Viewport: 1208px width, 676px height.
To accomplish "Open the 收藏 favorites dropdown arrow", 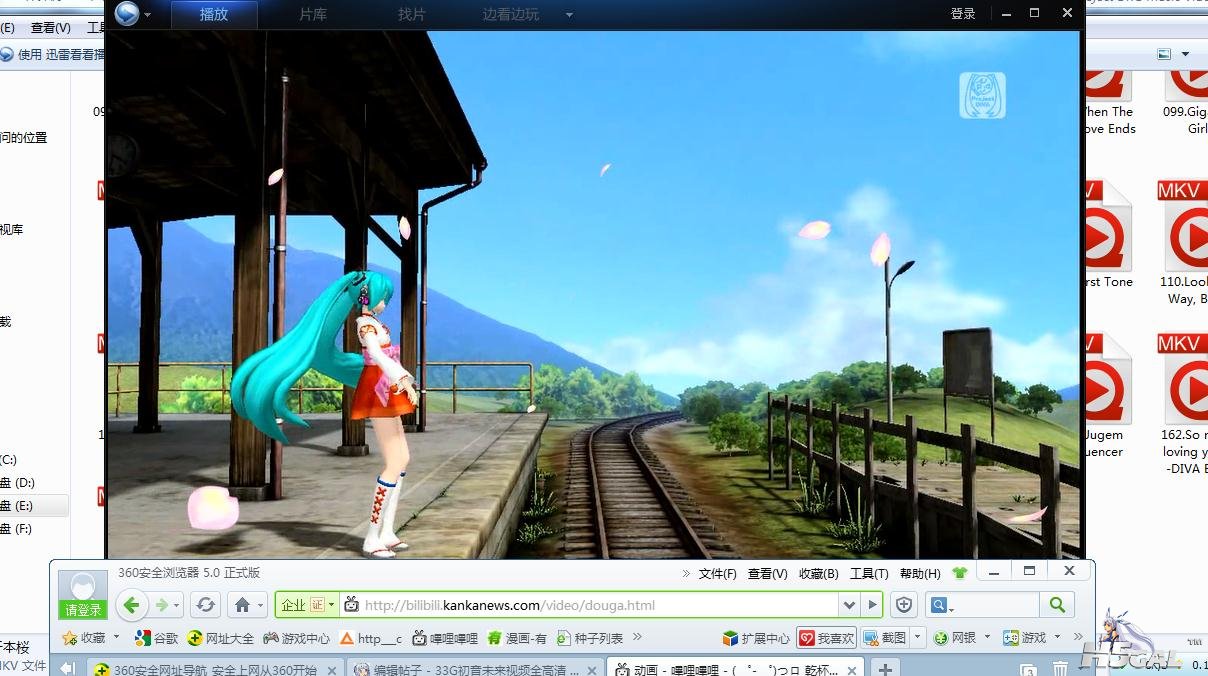I will point(116,637).
